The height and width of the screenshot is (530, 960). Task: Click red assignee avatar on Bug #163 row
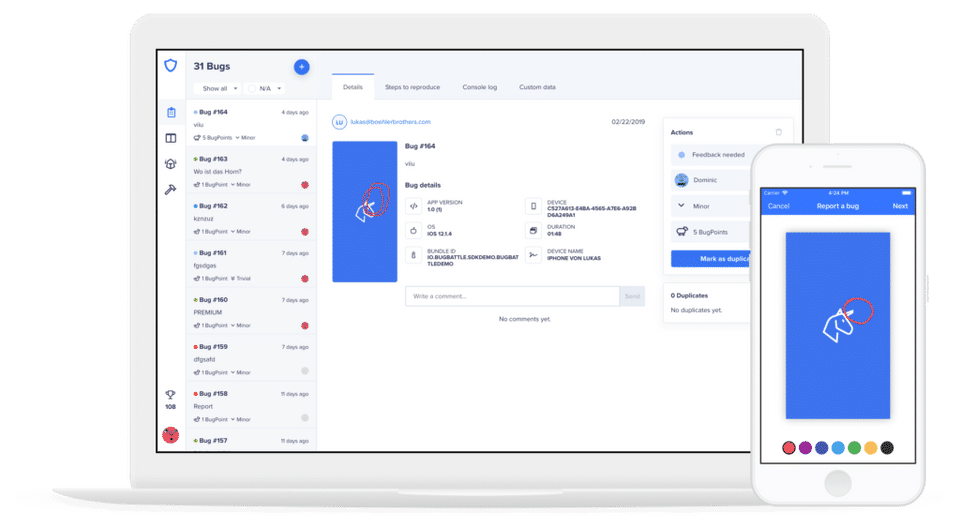point(305,185)
